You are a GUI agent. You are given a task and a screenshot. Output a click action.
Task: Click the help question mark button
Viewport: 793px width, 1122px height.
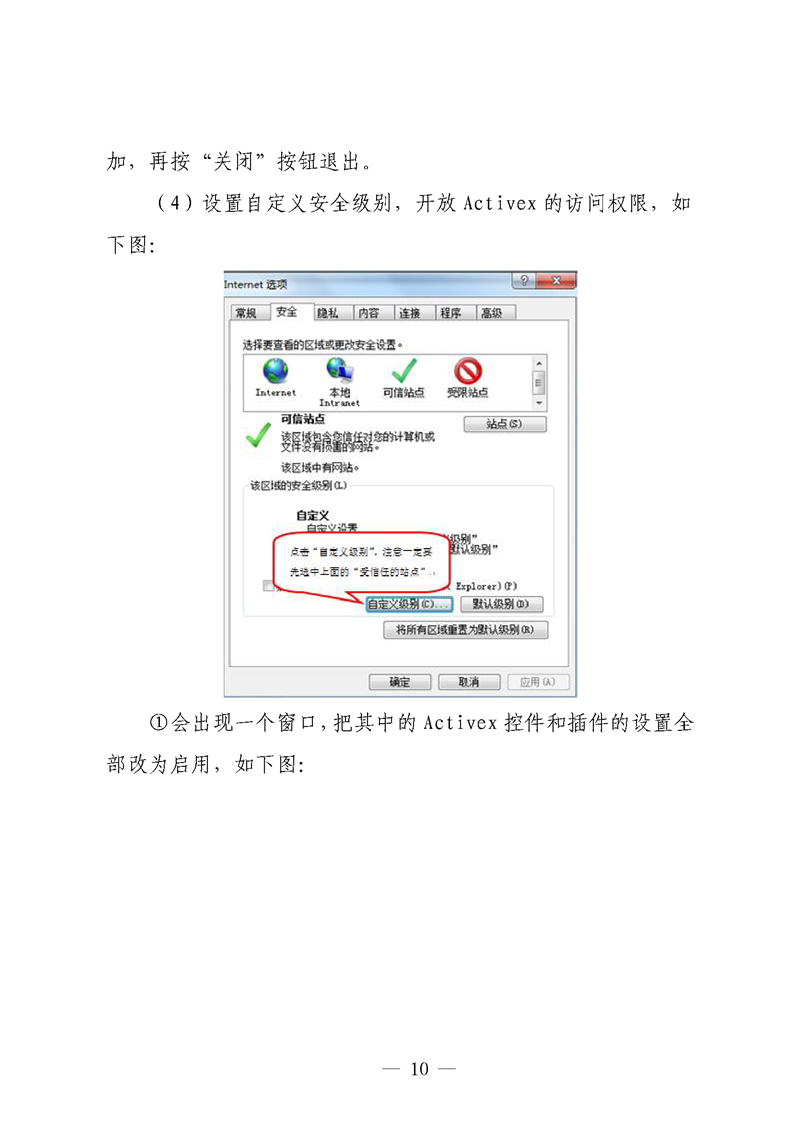coord(524,281)
